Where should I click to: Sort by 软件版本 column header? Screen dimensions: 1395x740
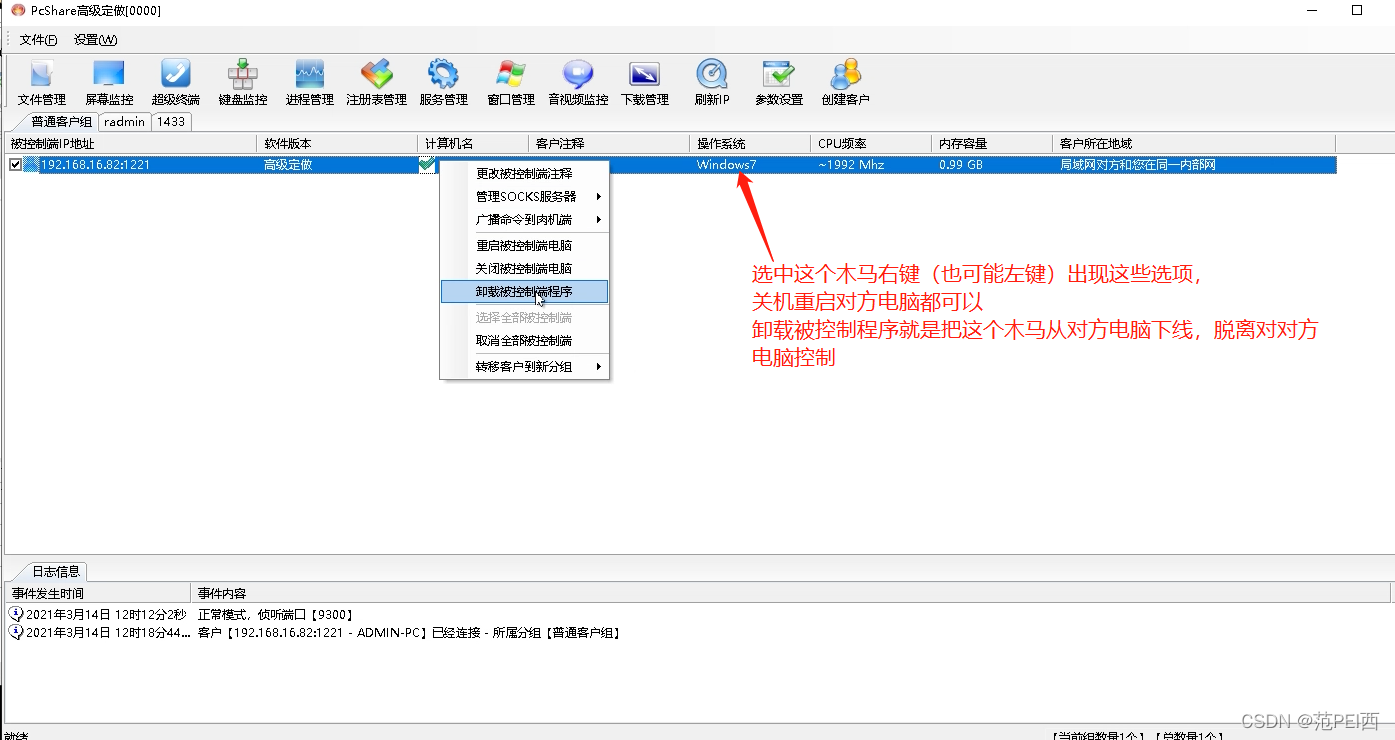337,144
